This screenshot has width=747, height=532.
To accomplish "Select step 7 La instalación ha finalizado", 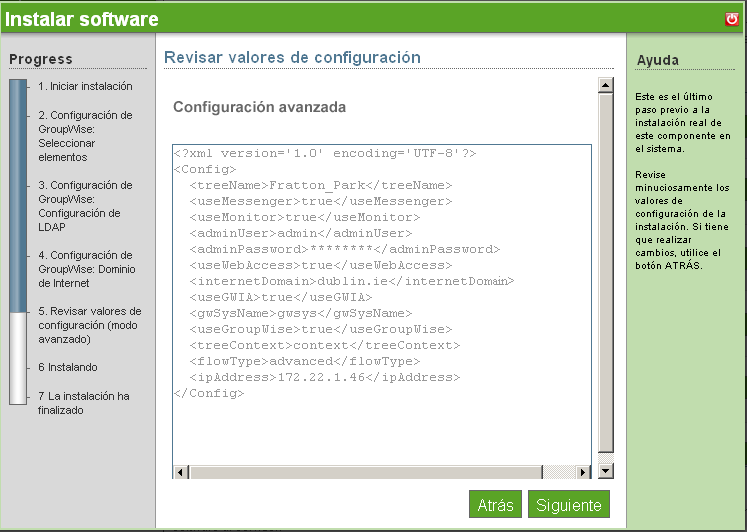I will (x=83, y=403).
